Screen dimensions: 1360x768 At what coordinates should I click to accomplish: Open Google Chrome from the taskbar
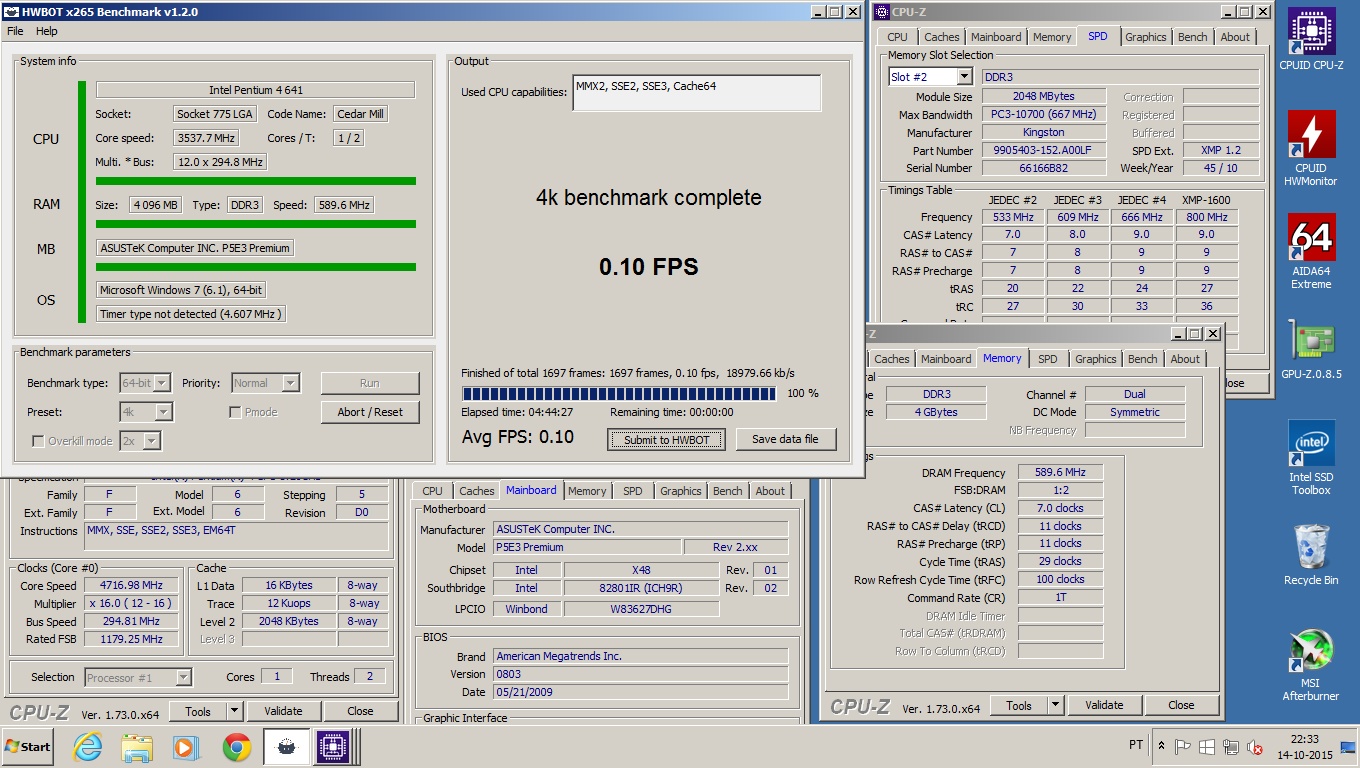[x=236, y=747]
